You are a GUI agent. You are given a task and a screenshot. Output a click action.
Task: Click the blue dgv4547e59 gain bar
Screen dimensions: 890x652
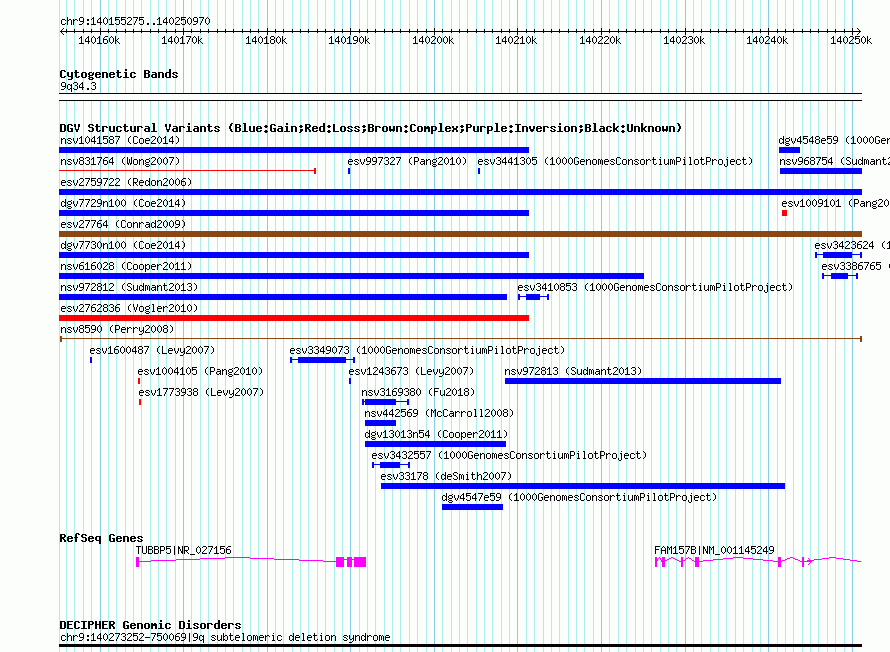pyautogui.click(x=472, y=507)
